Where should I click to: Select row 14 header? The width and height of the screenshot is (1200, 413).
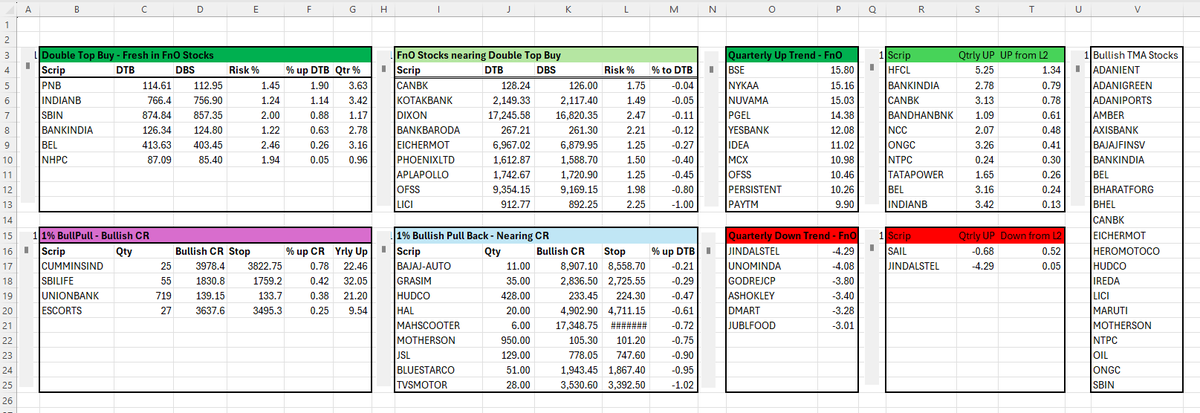coord(8,218)
